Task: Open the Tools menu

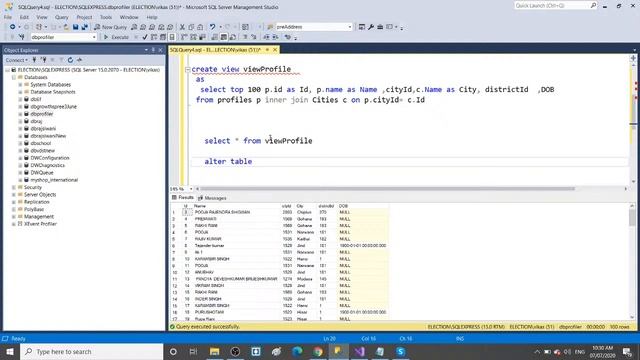Action: (x=106, y=17)
